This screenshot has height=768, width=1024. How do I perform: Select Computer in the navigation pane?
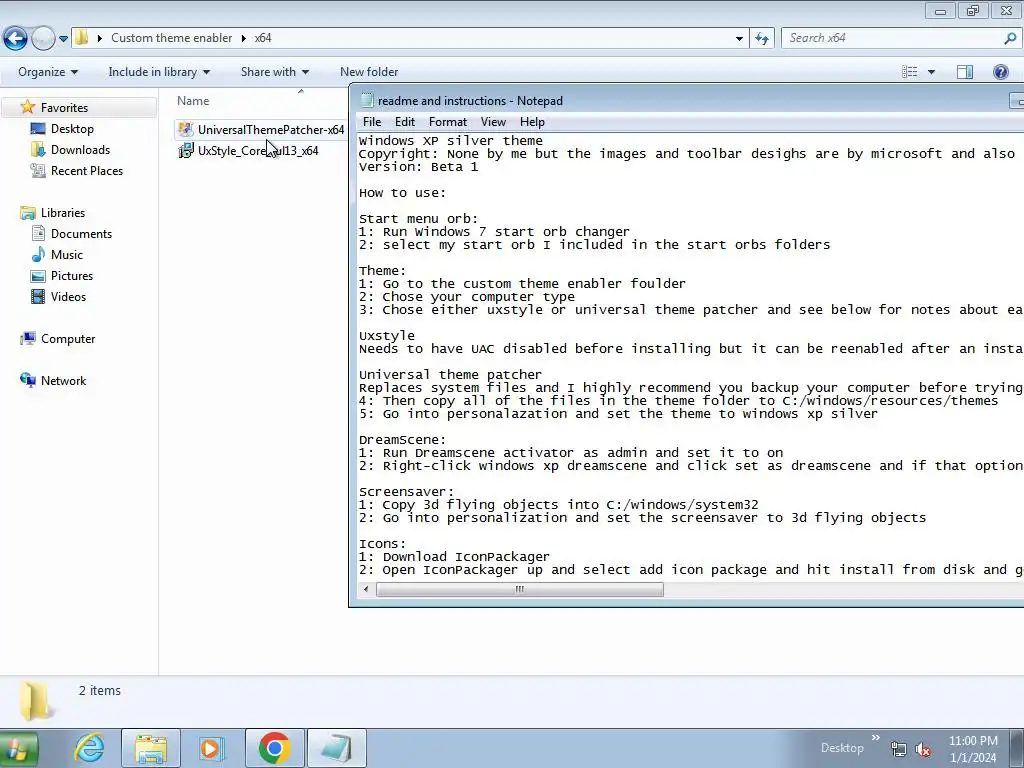click(68, 339)
